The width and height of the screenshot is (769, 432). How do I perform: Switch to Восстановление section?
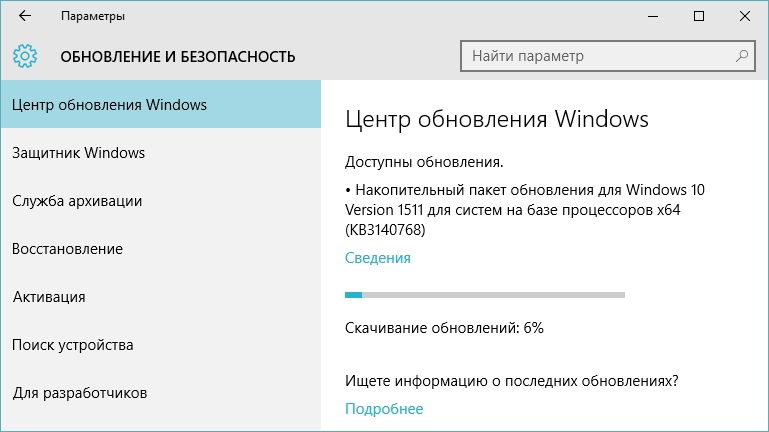point(161,249)
